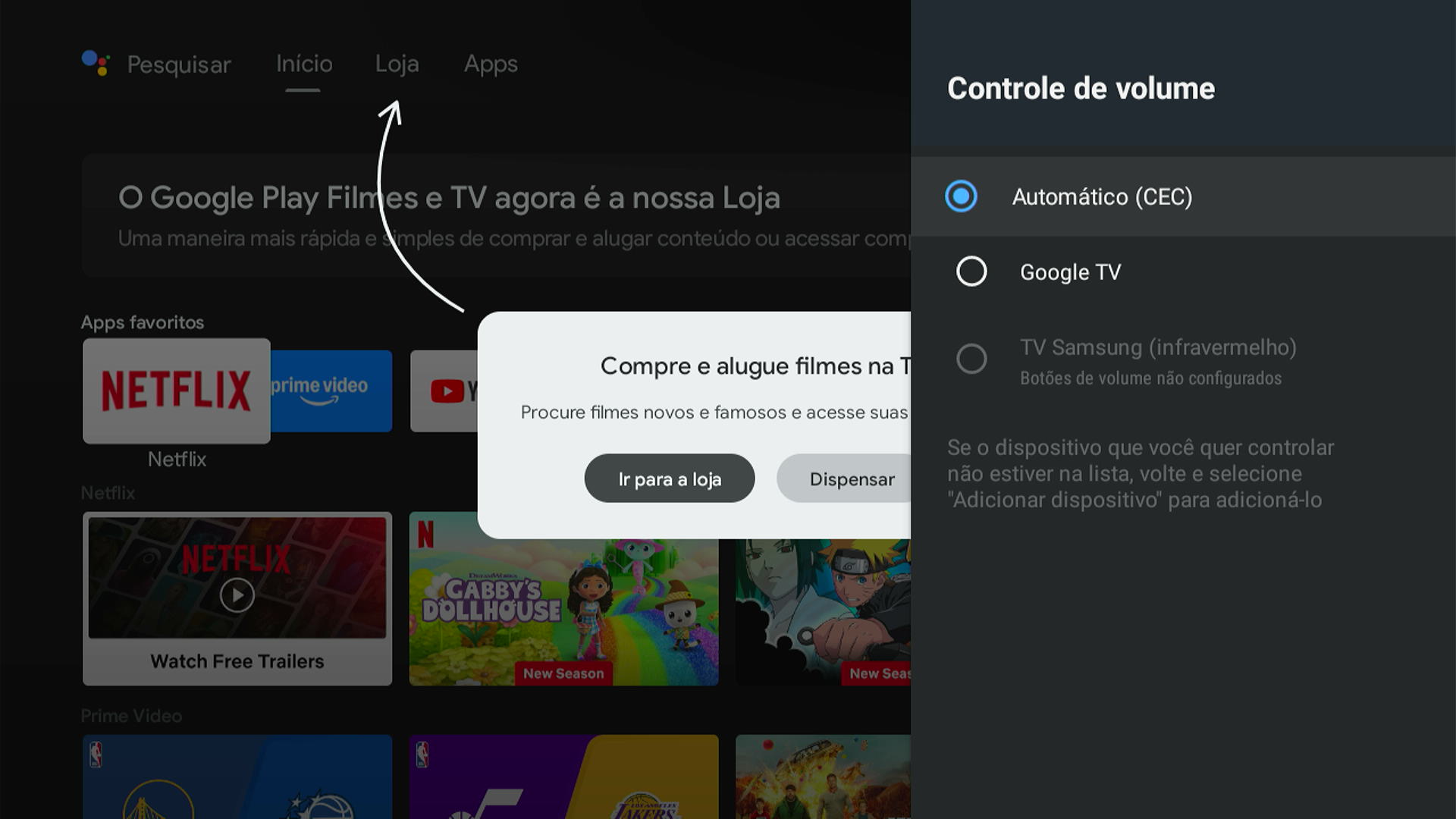This screenshot has height=819, width=1456.
Task: Launch the Netflix app tile
Action: point(177,391)
